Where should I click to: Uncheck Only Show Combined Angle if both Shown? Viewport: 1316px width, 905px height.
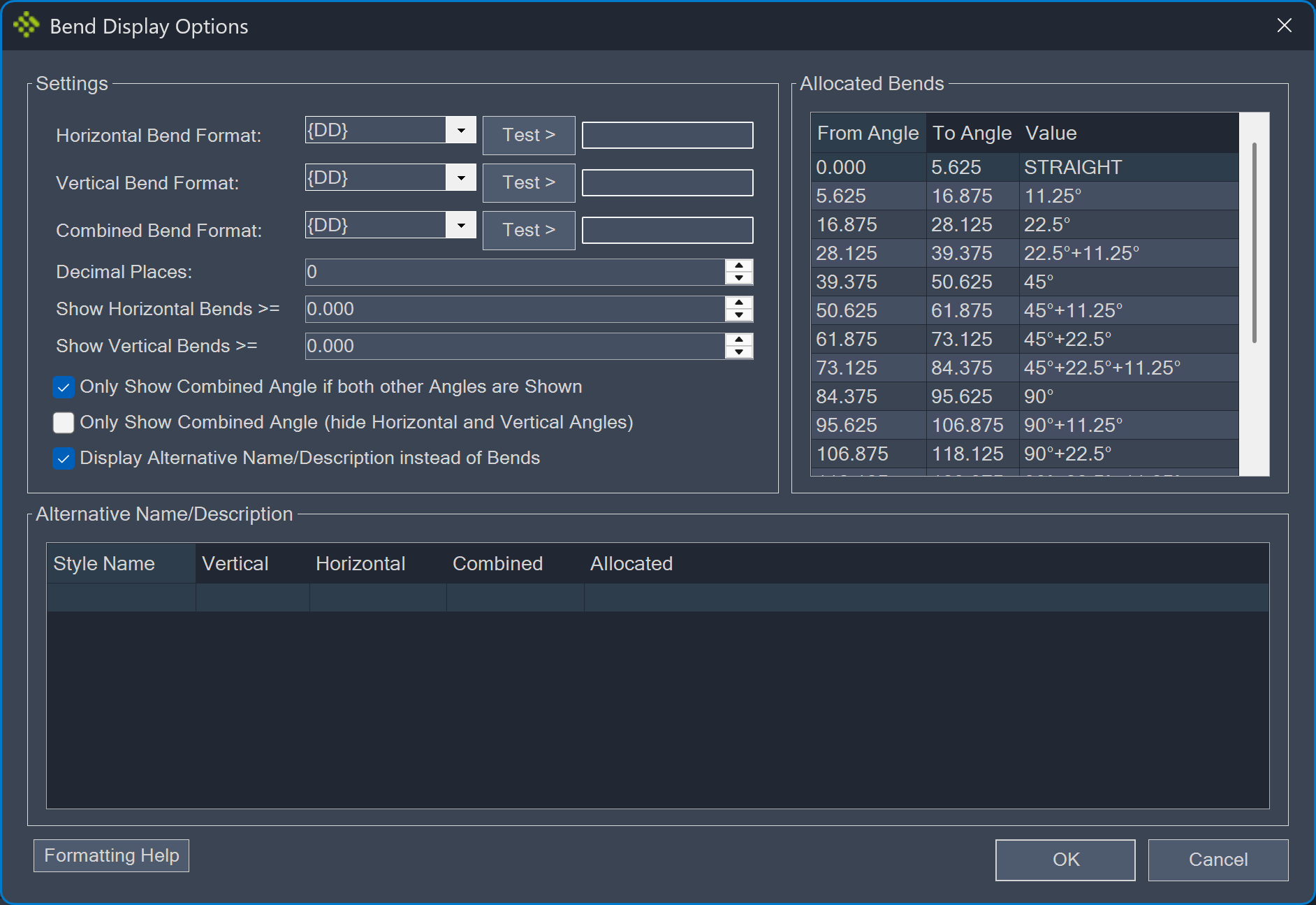(x=64, y=387)
